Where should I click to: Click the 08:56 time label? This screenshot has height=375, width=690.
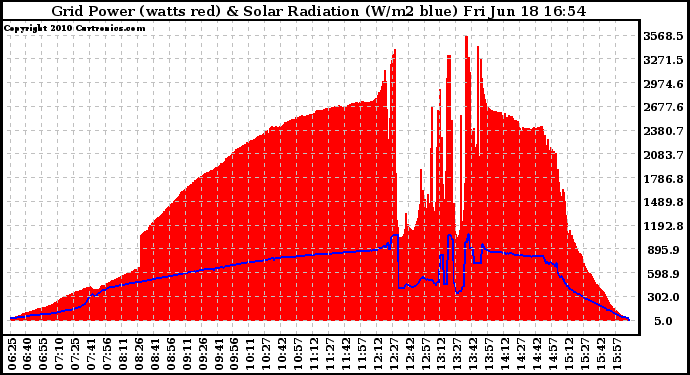pos(172,353)
